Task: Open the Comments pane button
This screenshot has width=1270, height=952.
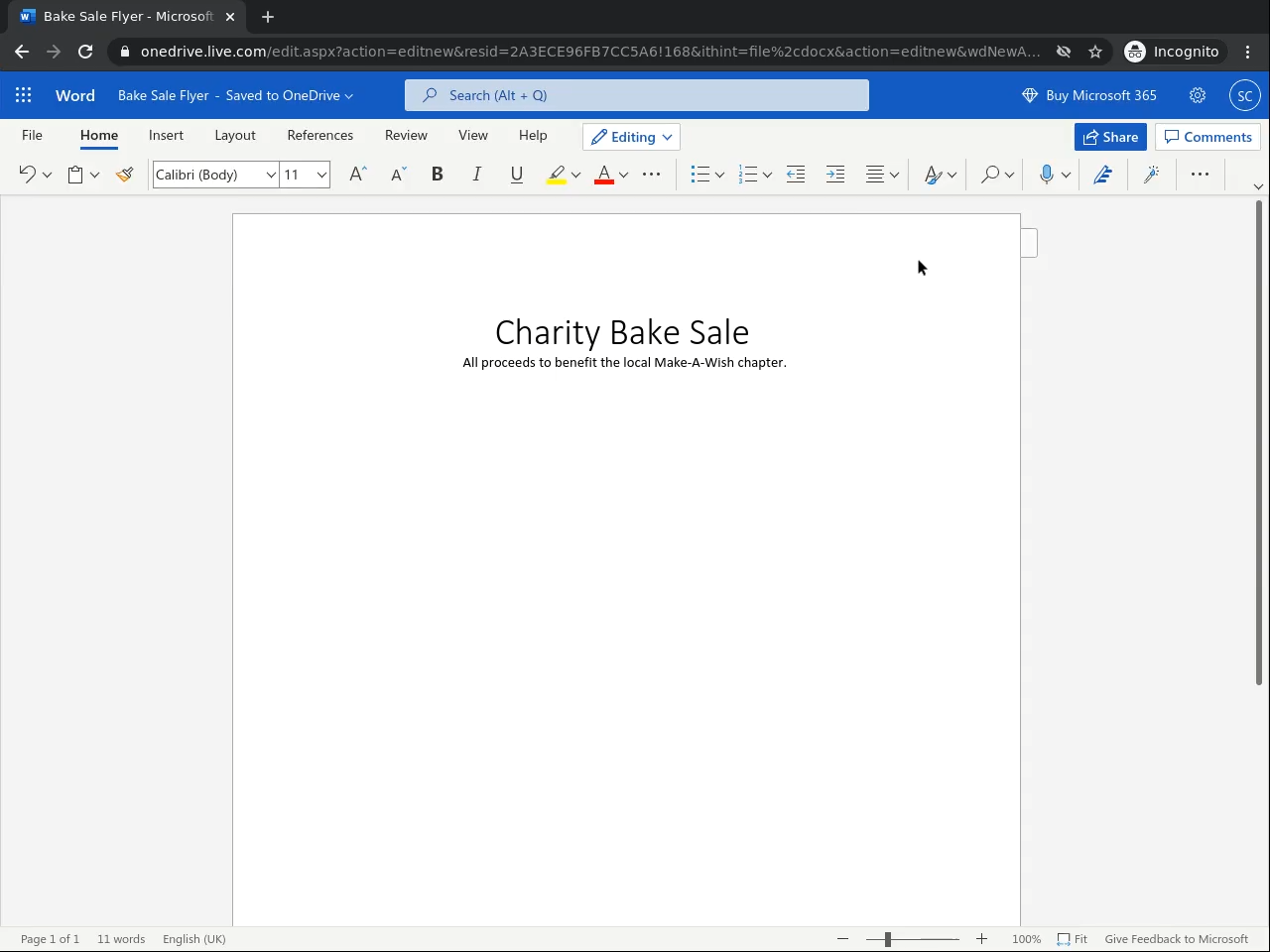Action: 1207,137
